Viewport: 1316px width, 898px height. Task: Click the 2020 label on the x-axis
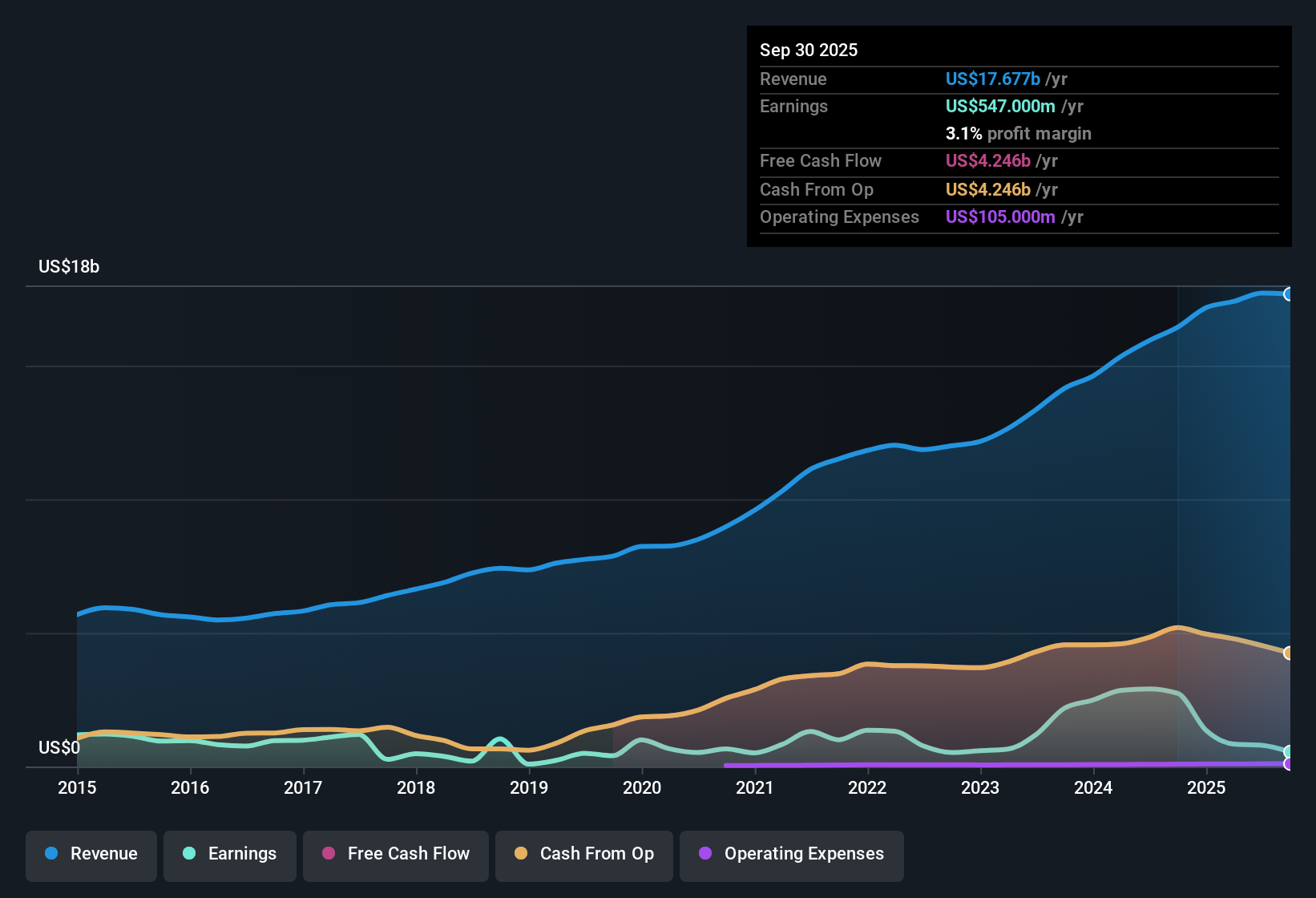(x=642, y=788)
